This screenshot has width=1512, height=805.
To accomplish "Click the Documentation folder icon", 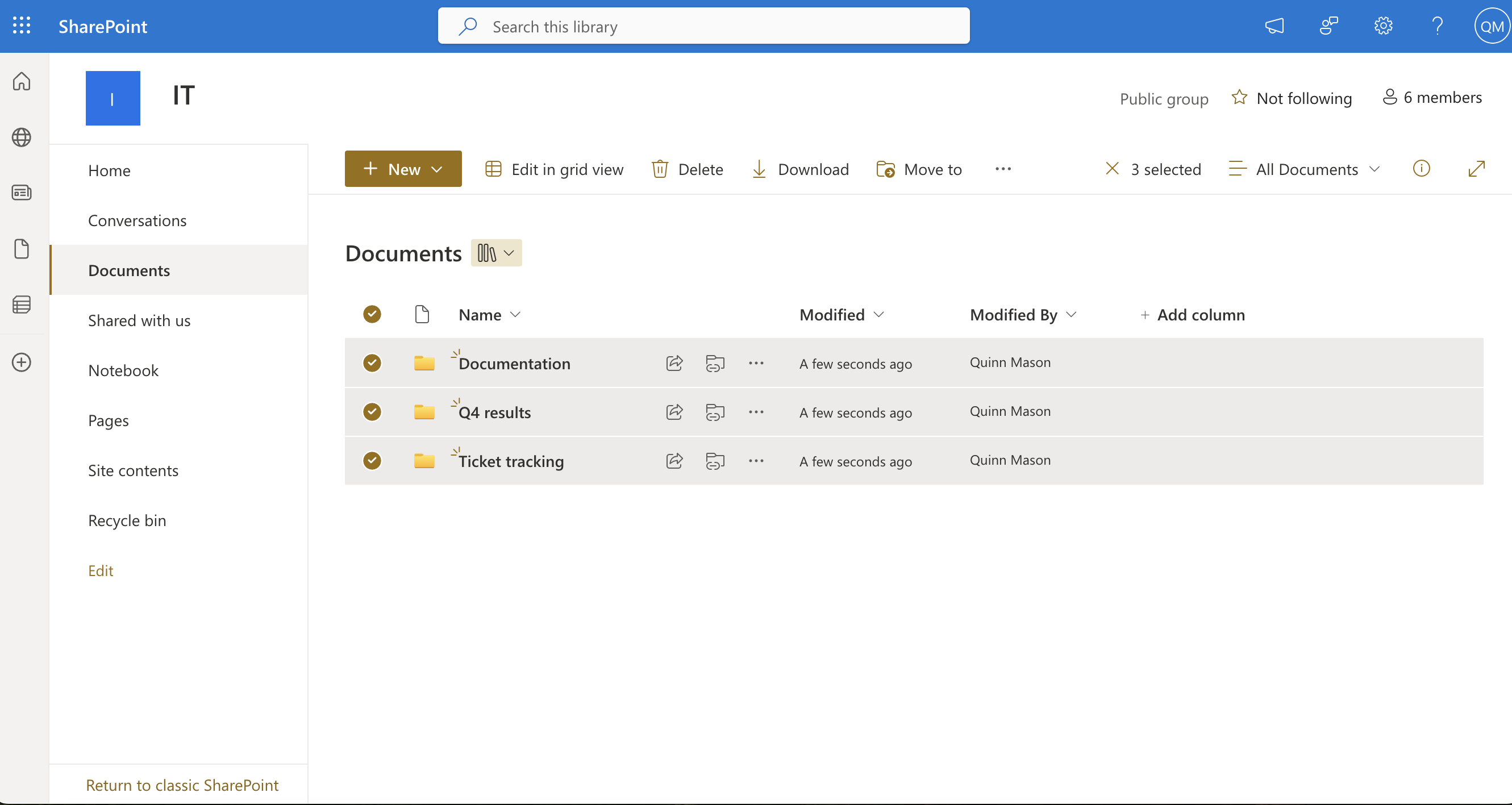I will [424, 363].
